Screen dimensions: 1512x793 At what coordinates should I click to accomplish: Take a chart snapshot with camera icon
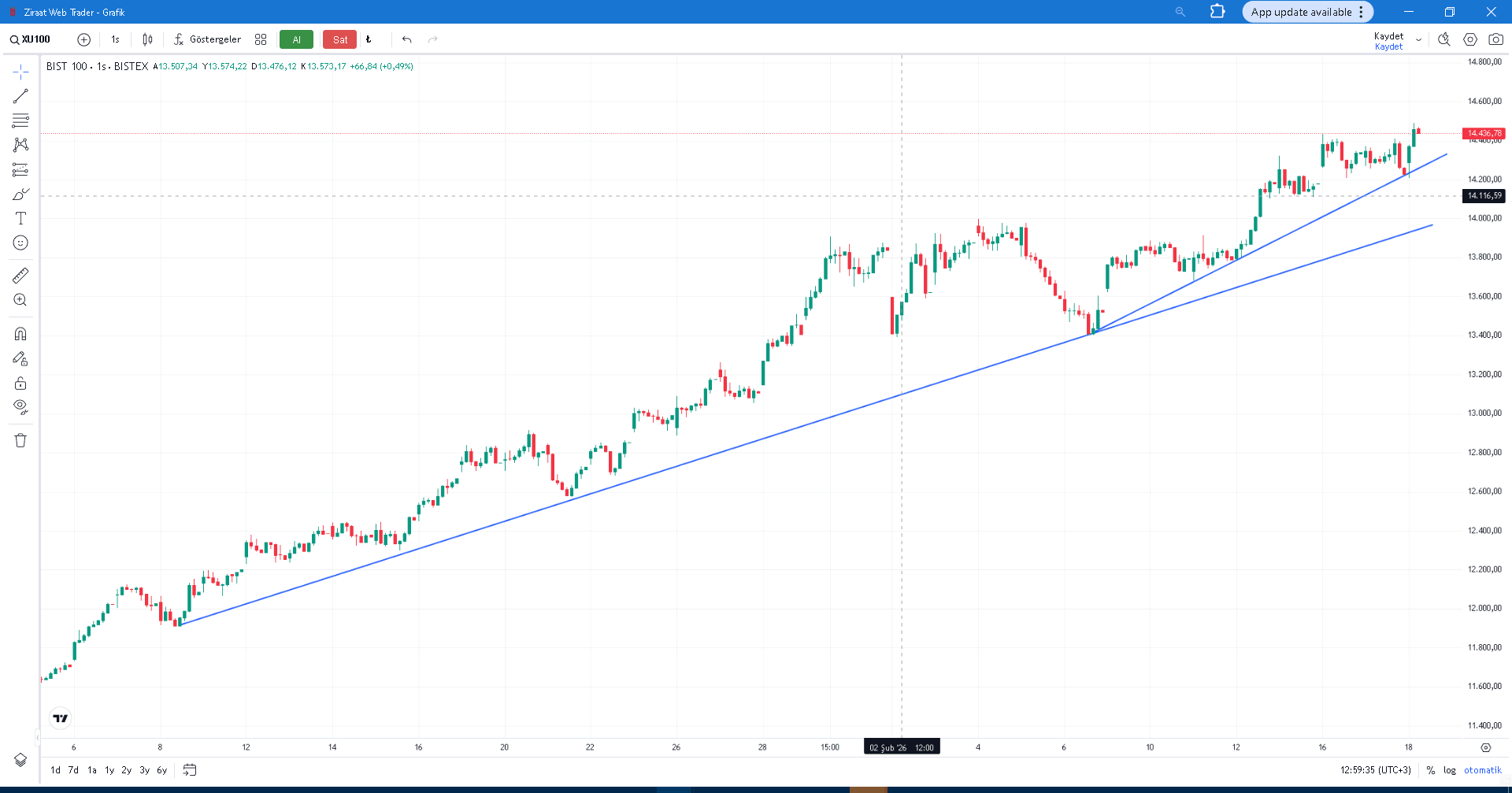point(1495,39)
